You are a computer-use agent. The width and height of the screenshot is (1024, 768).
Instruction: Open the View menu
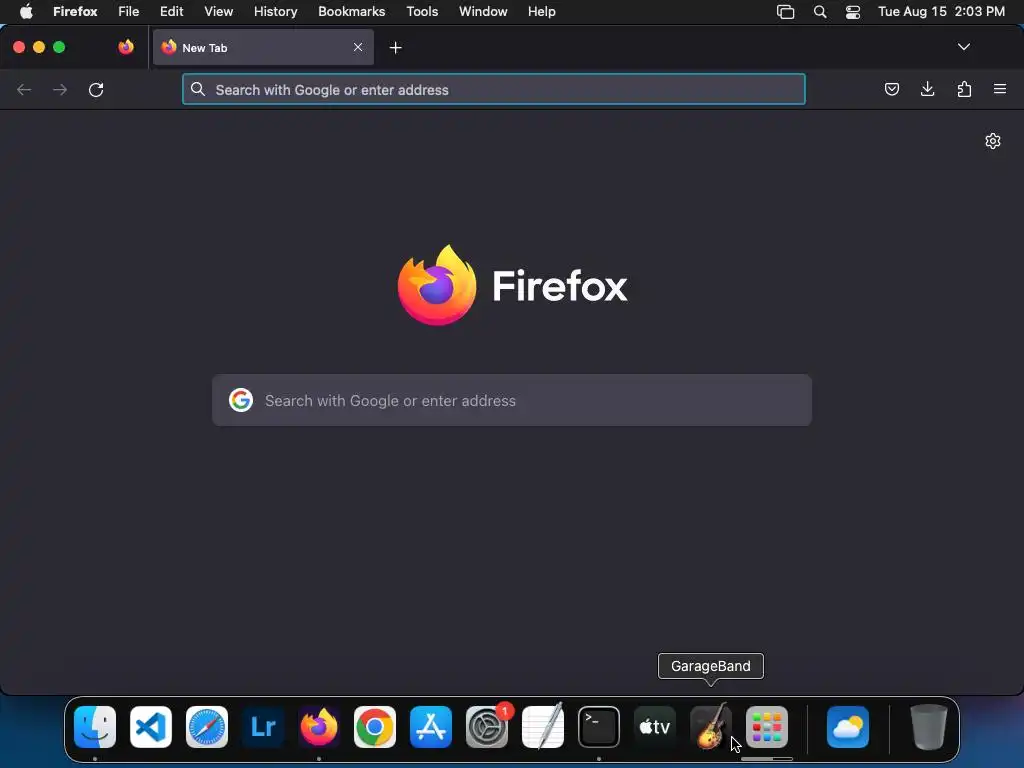tap(218, 12)
